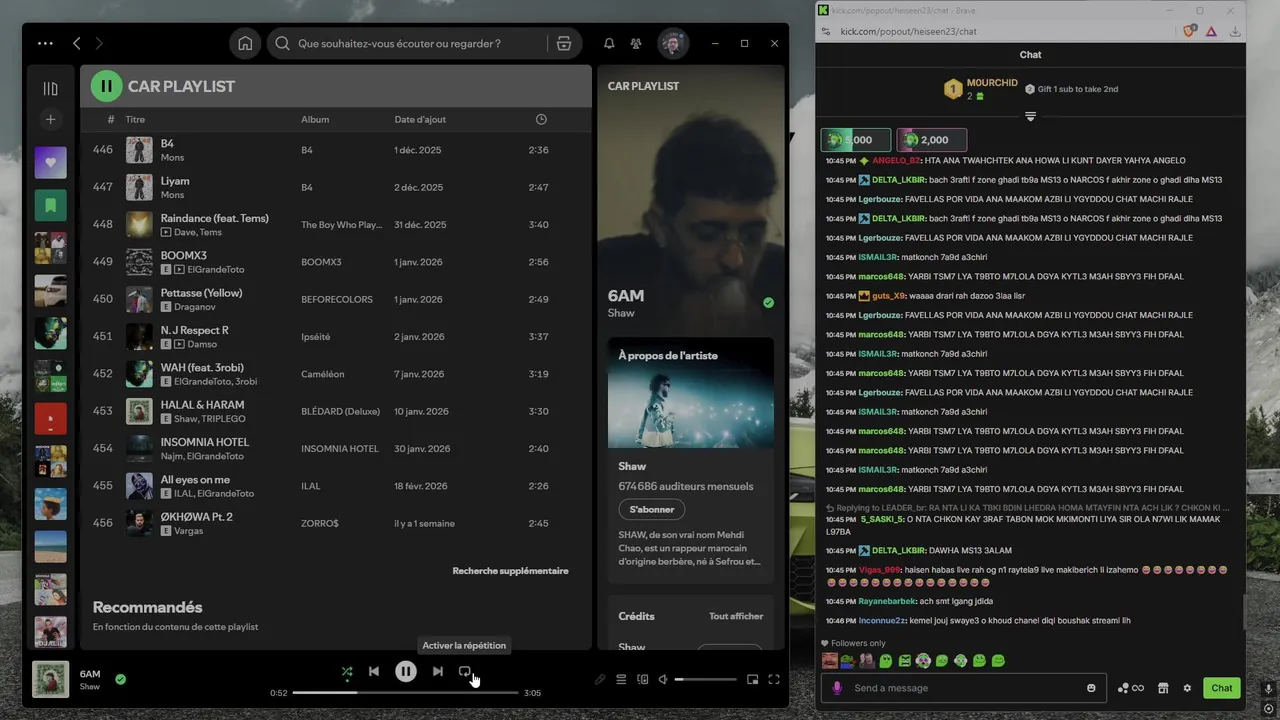Screen dimensions: 1280x720
Task: Focus the 'Que souhaitez-vous écouter' search field
Action: [410, 44]
